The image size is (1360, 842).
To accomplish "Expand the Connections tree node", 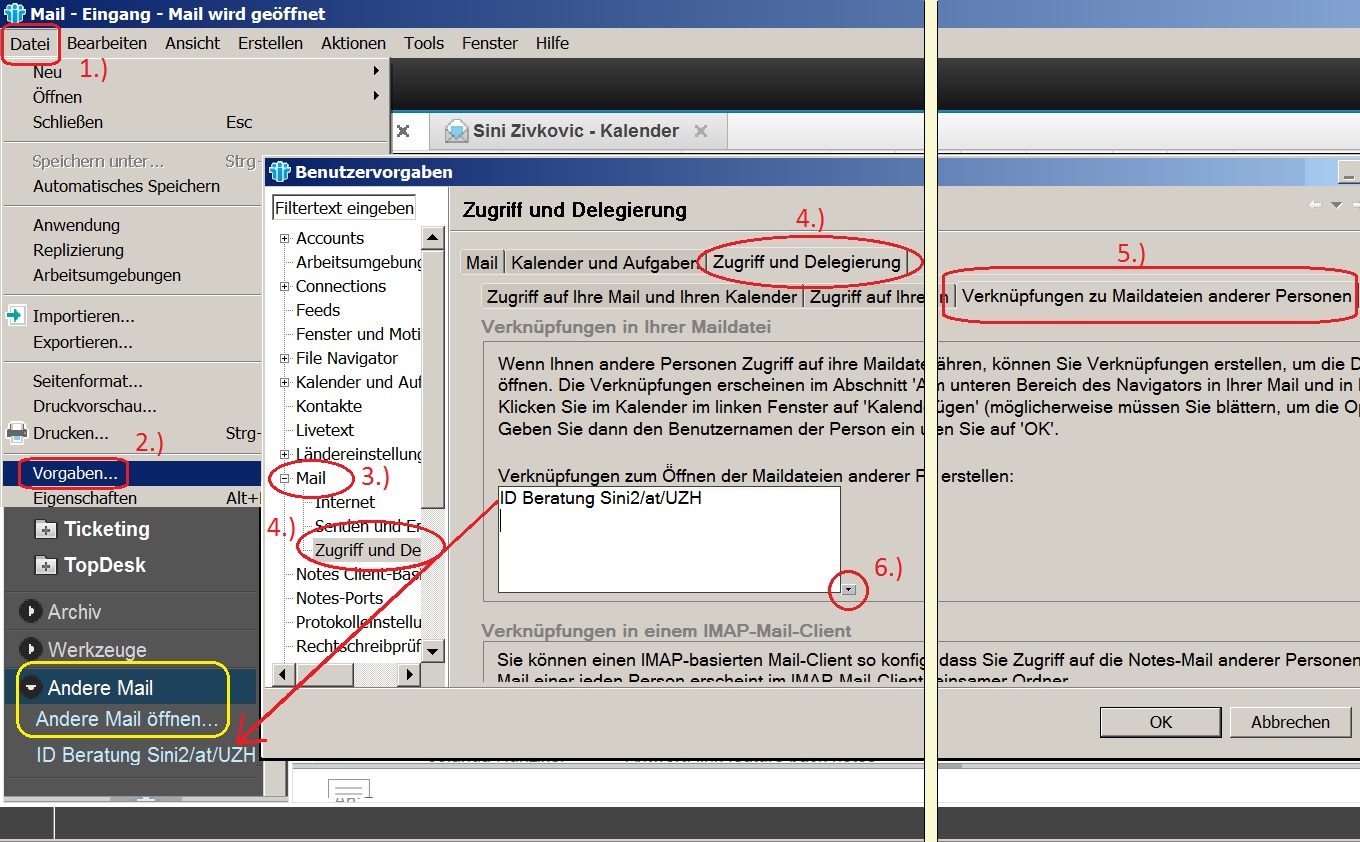I will tap(285, 287).
